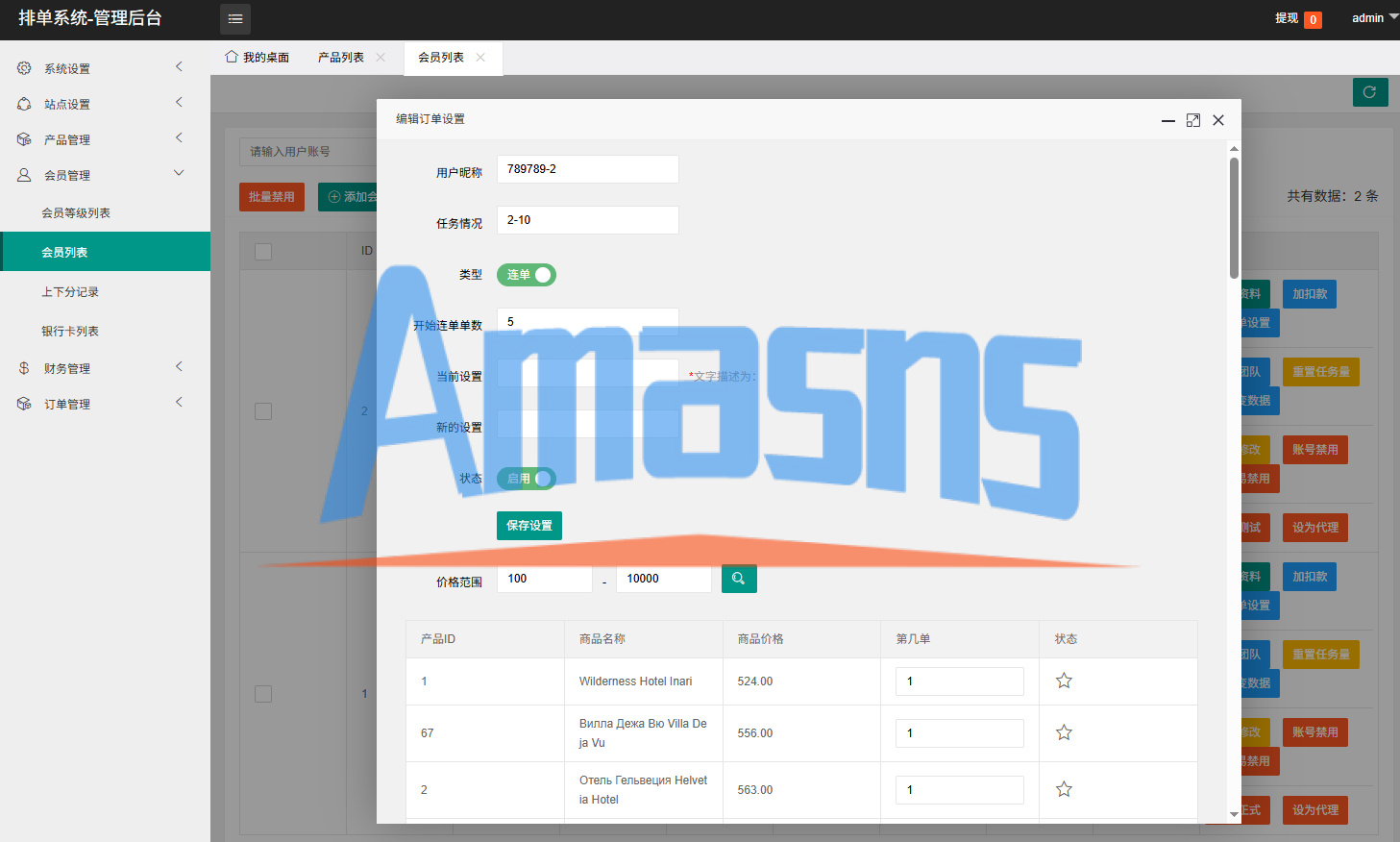Click the 系统设置 gear icon
Screen dimensions: 1400x842
coord(24,68)
